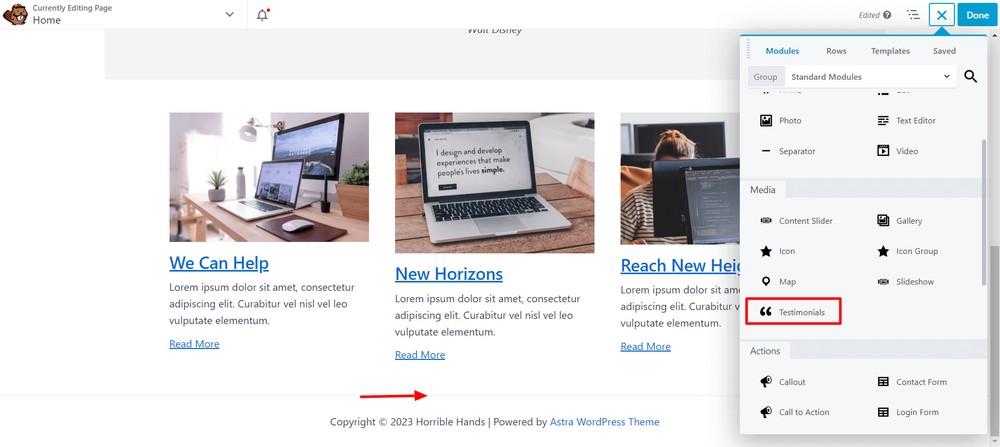This screenshot has height=447, width=1000.
Task: Click the search magnifier in modules panel
Action: [971, 77]
